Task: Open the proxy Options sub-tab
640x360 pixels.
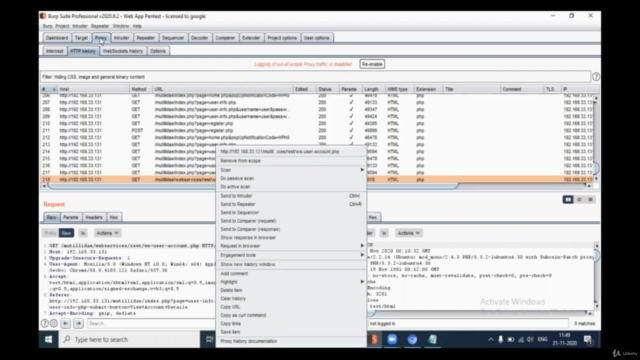Action: click(158, 51)
